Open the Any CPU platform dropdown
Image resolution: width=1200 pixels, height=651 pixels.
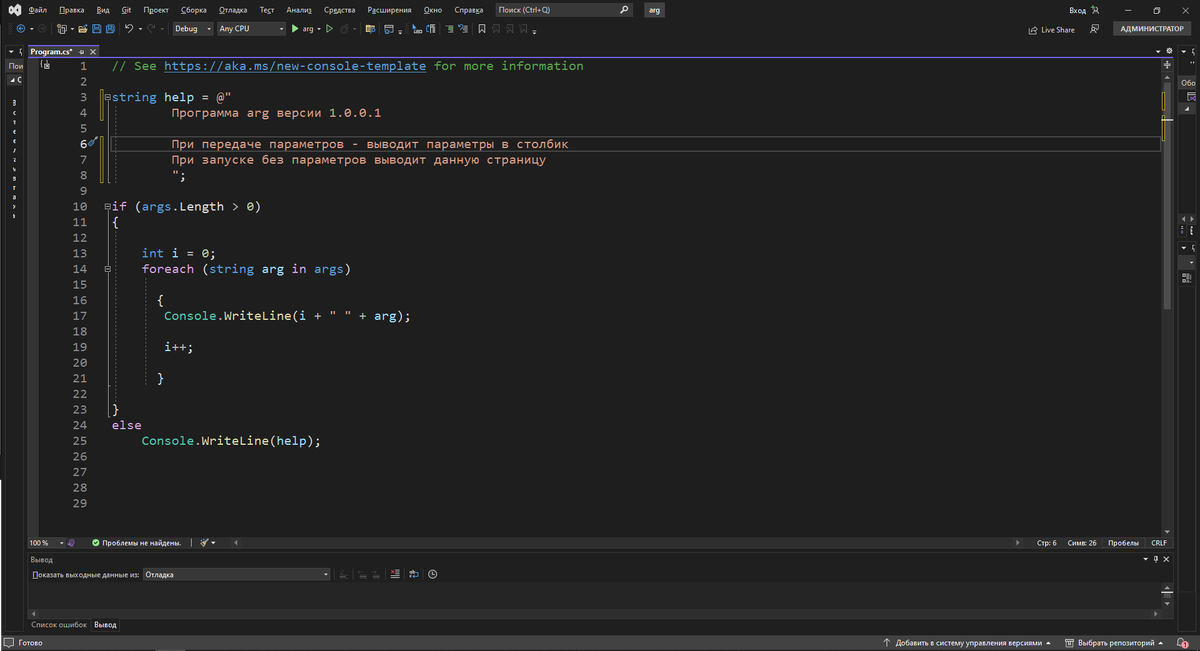coord(250,29)
